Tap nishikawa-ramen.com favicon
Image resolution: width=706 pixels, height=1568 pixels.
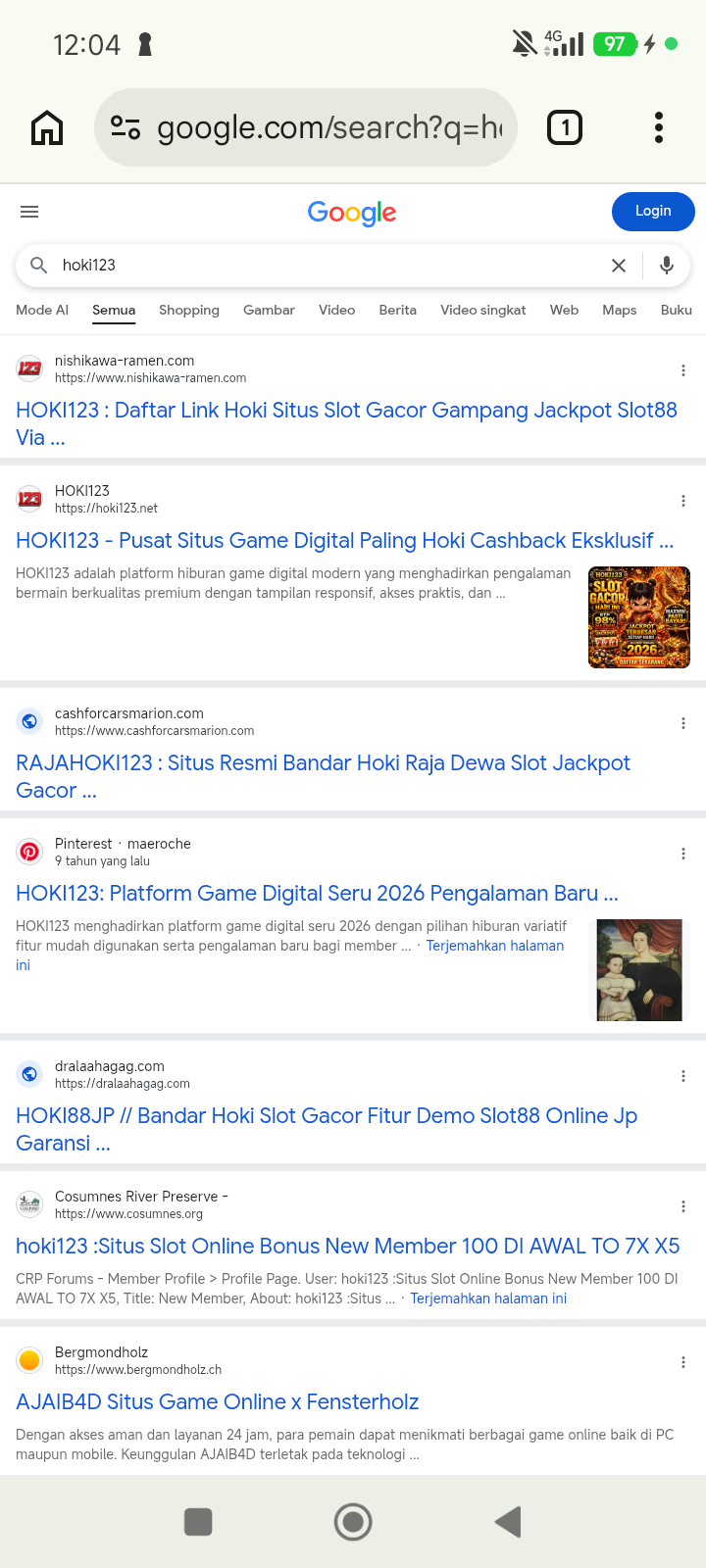(29, 368)
